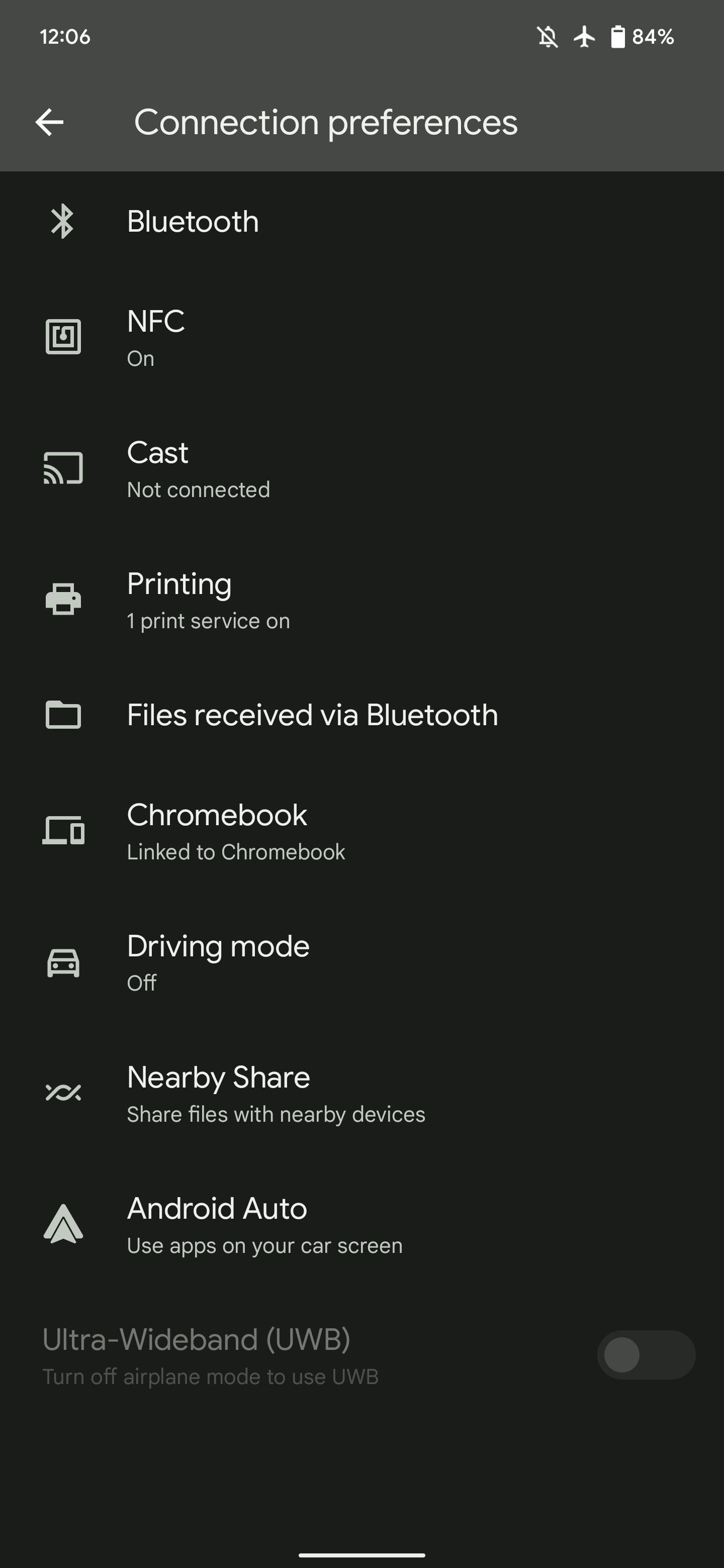Tap the muted notifications bell icon
Screen dimensions: 724x1568
(548, 37)
